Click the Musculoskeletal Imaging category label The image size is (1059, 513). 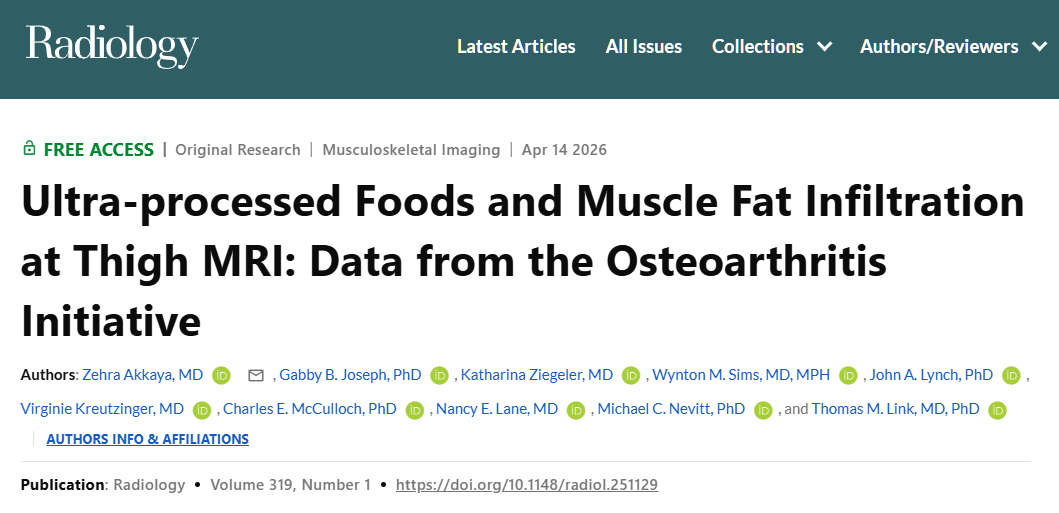411,150
